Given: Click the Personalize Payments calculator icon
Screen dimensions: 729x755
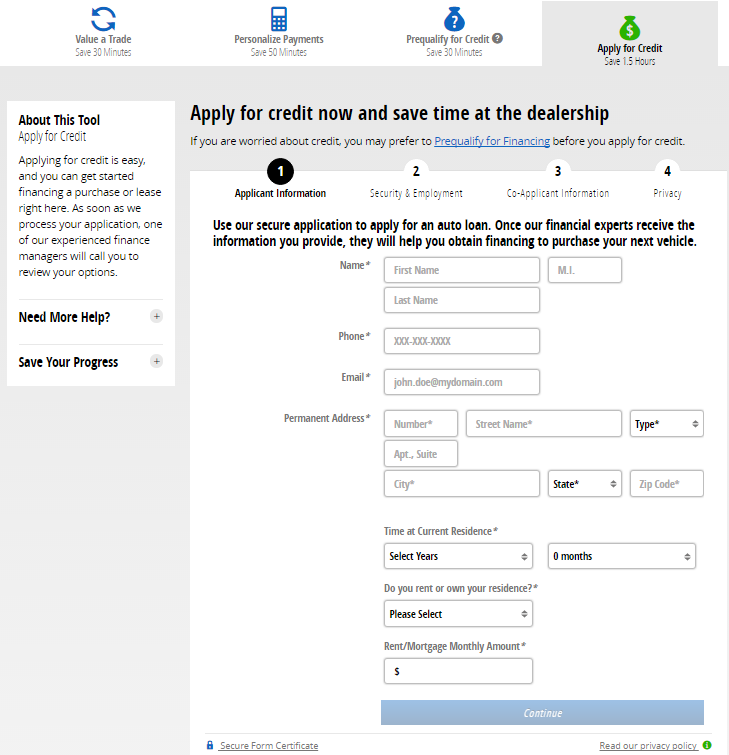Looking at the screenshot, I should (279, 18).
